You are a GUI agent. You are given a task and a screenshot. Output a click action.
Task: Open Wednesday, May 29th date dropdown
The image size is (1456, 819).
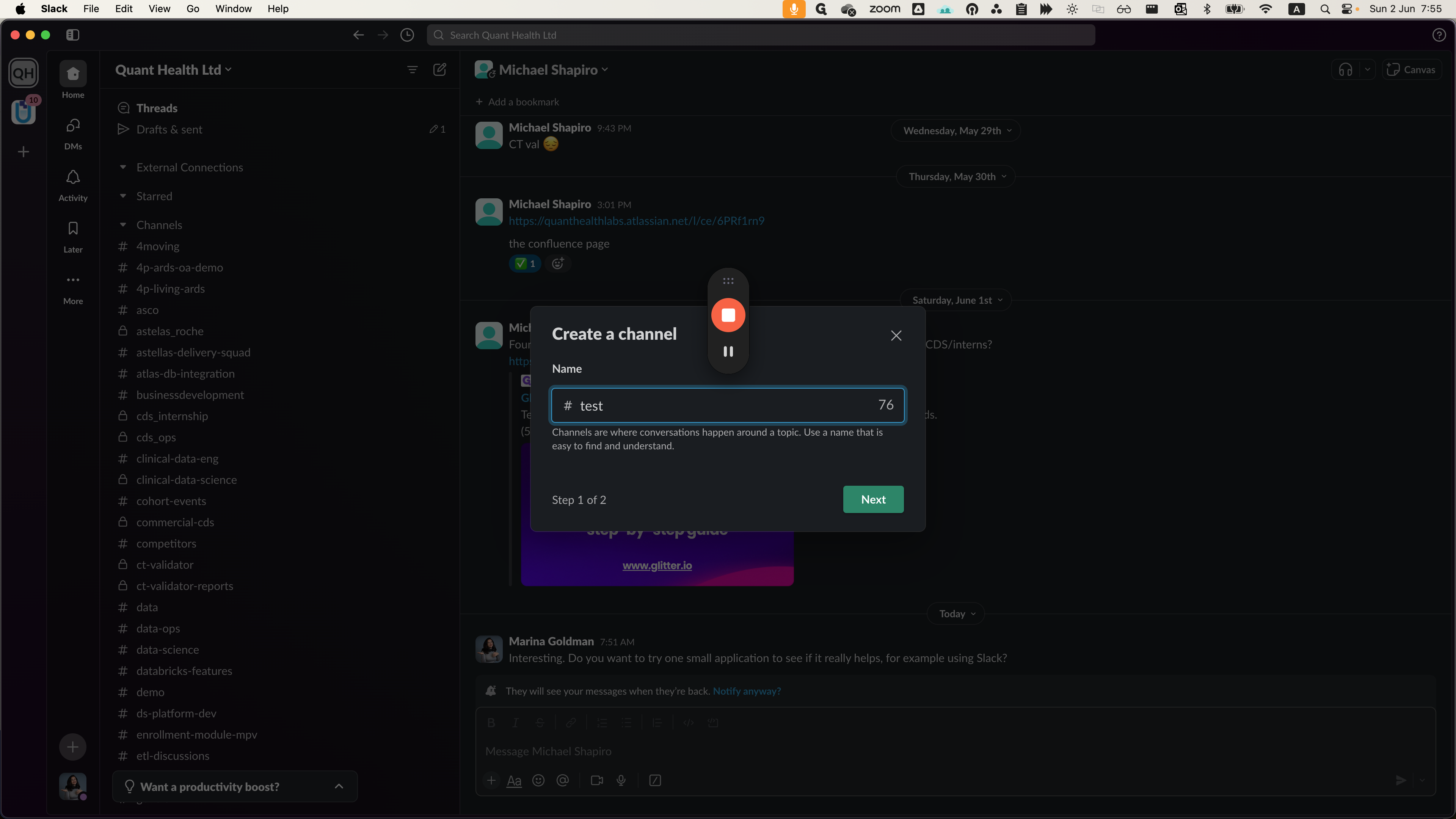point(956,130)
